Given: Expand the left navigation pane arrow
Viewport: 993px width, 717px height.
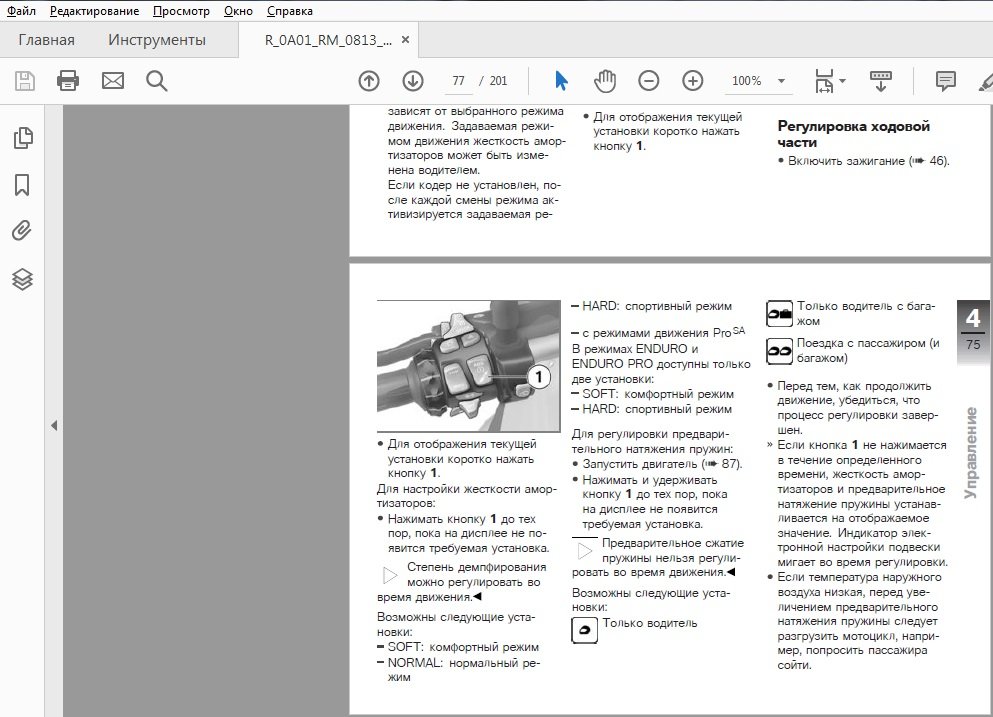Looking at the screenshot, I should (x=54, y=425).
